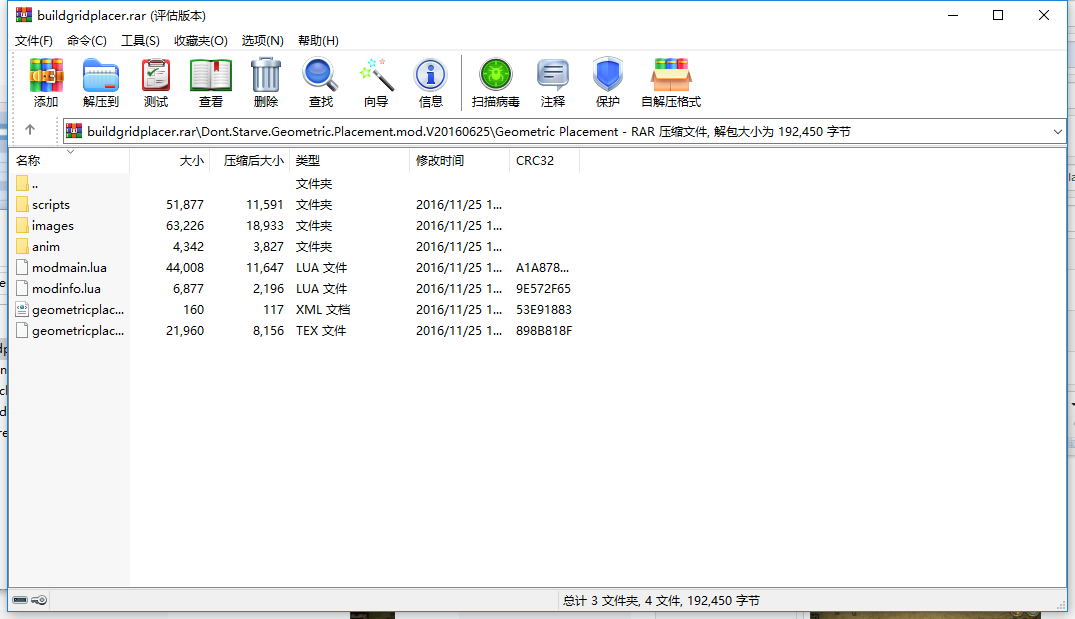Click the WinRAR icon in the title bar
The image size is (1075, 619).
[x=24, y=14]
